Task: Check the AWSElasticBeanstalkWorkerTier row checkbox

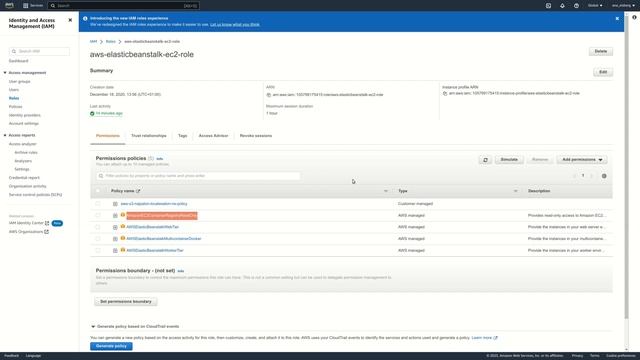Action: coord(98,250)
